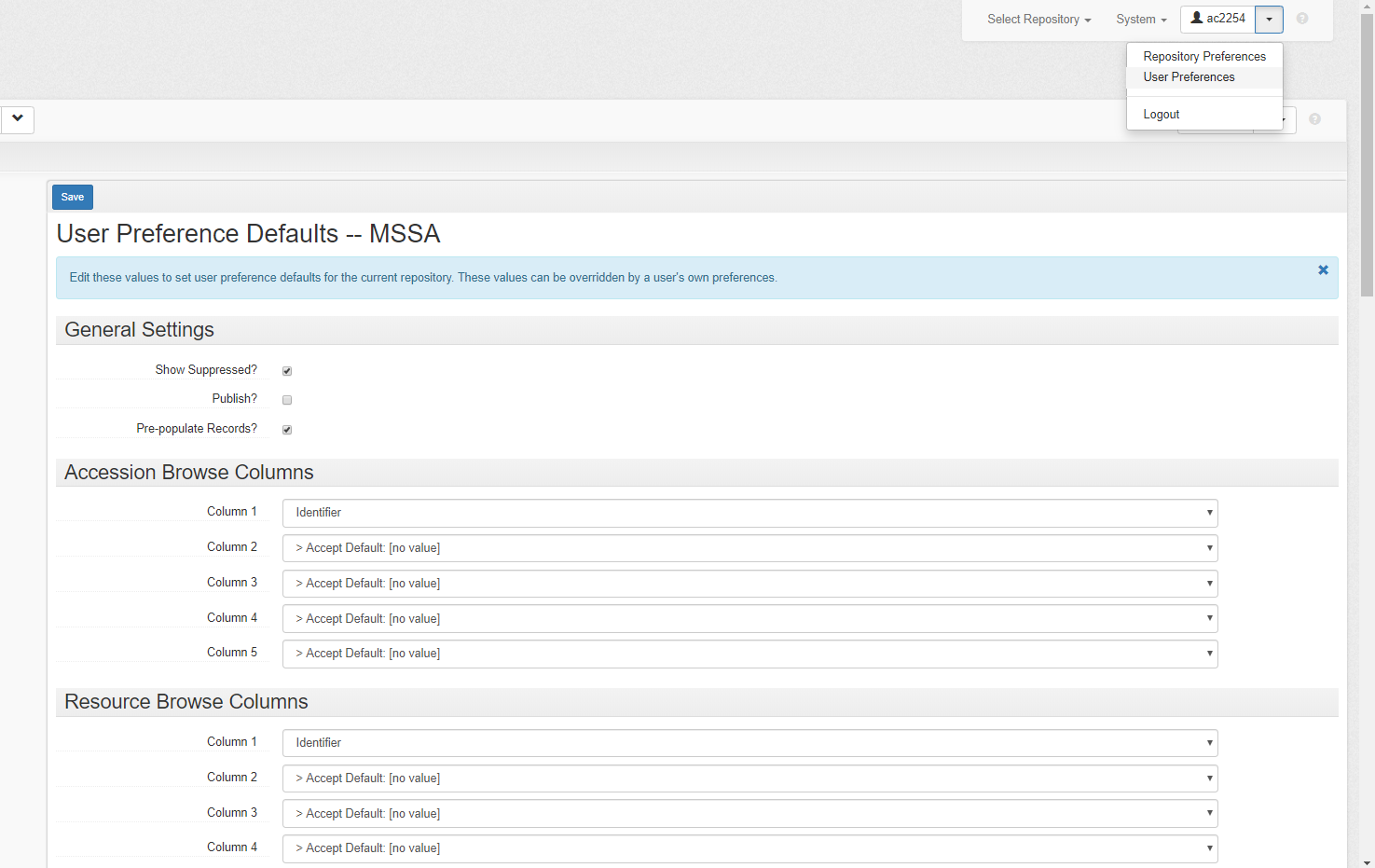
Task: Toggle the Show Suppressed? checkbox
Action: (x=287, y=371)
